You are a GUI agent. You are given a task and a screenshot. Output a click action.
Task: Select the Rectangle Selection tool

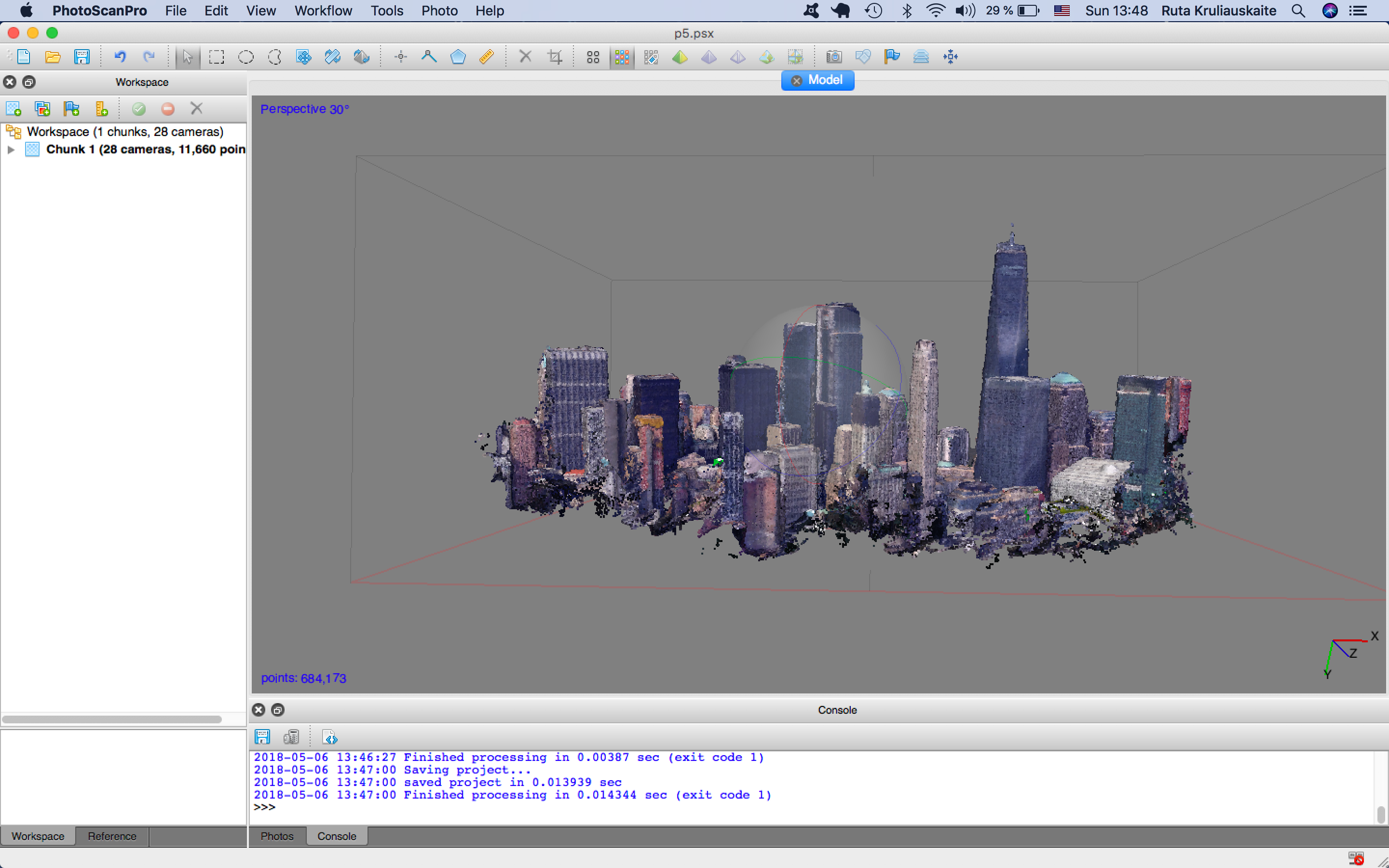tap(217, 57)
